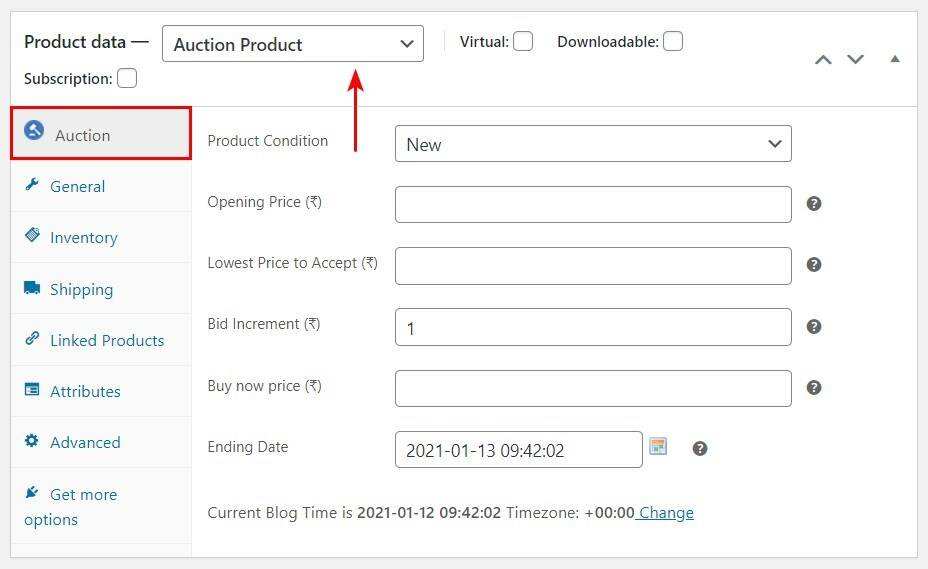Tick the Downloadable checkbox
Image resolution: width=928 pixels, height=569 pixels.
click(x=673, y=42)
